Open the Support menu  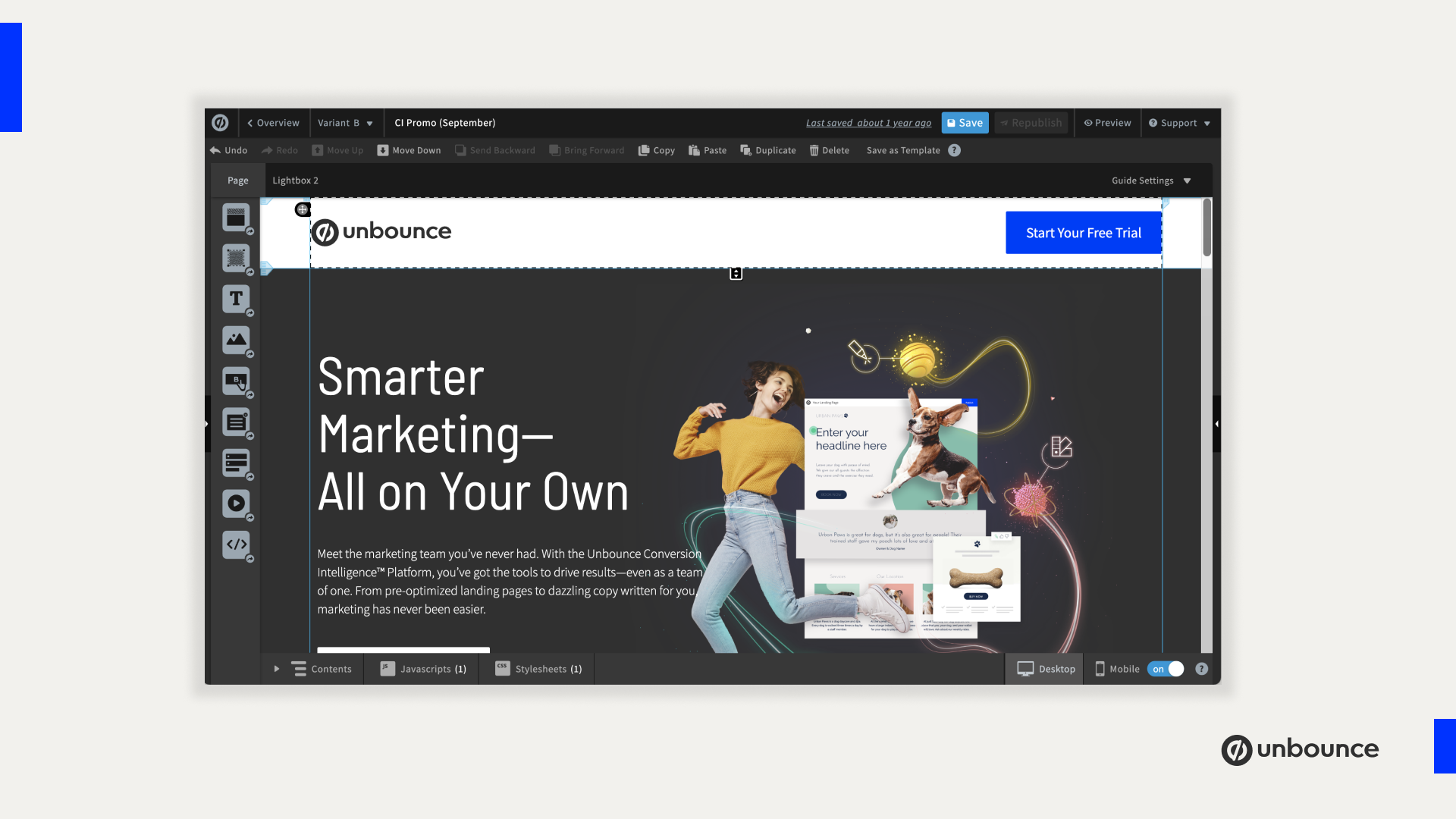click(x=1179, y=123)
